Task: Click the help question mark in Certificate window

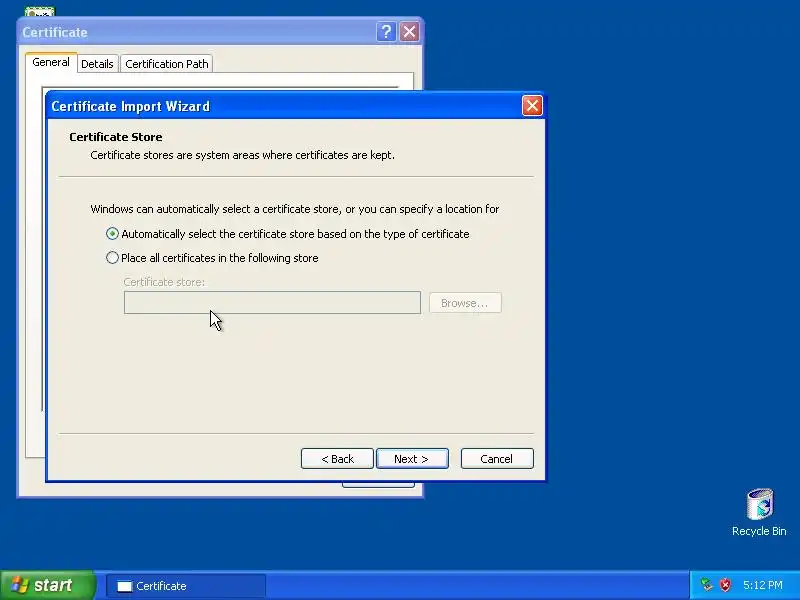Action: [x=386, y=32]
